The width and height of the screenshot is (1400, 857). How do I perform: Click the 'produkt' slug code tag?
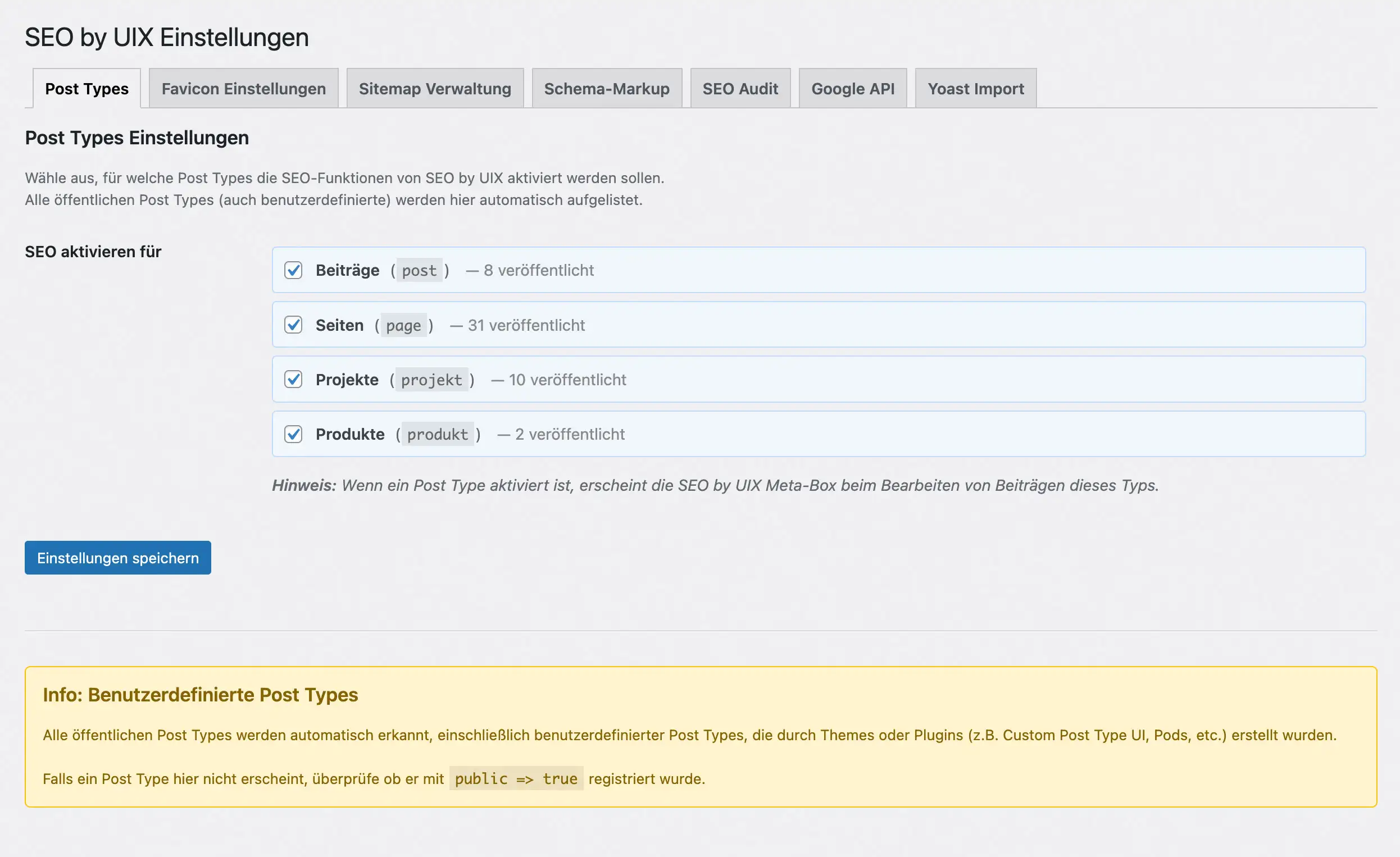tap(437, 435)
